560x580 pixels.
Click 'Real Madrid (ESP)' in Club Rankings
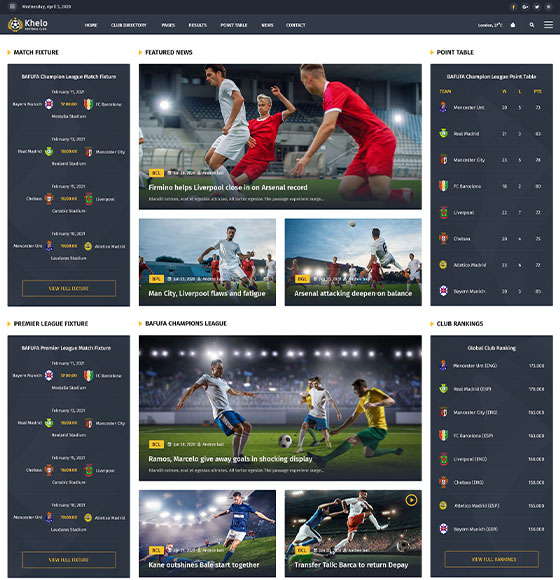472,389
